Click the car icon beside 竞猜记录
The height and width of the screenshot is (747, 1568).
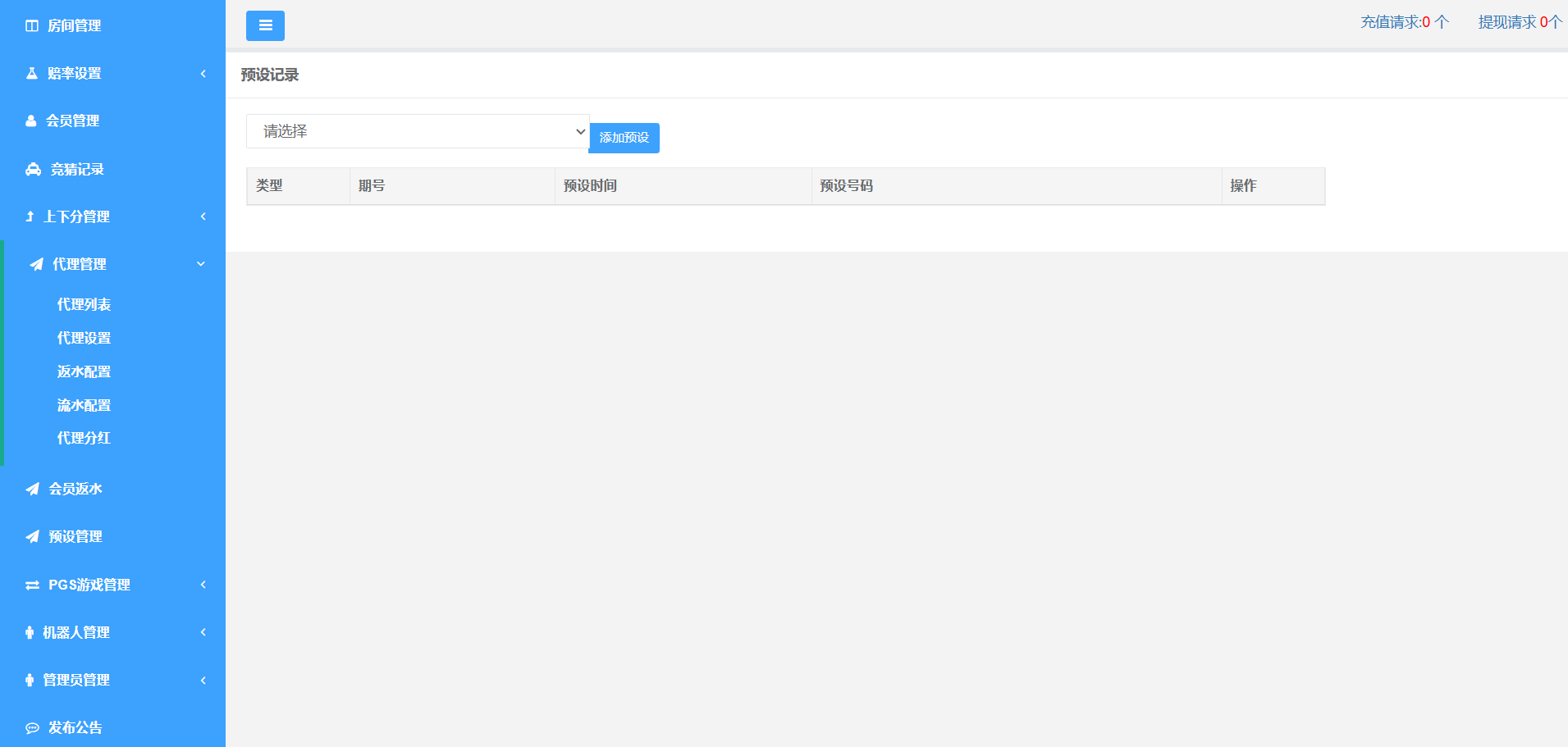[x=34, y=170]
